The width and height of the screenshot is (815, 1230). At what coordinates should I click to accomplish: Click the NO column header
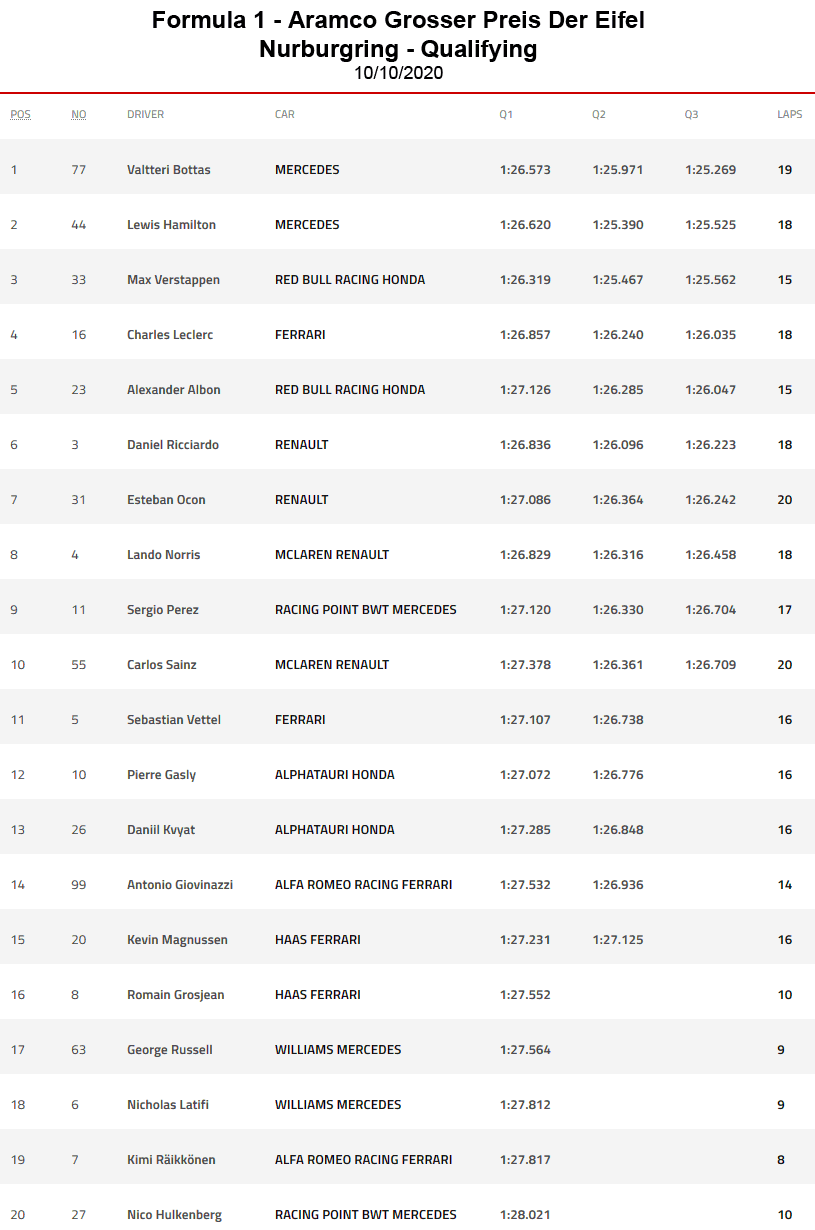point(79,114)
